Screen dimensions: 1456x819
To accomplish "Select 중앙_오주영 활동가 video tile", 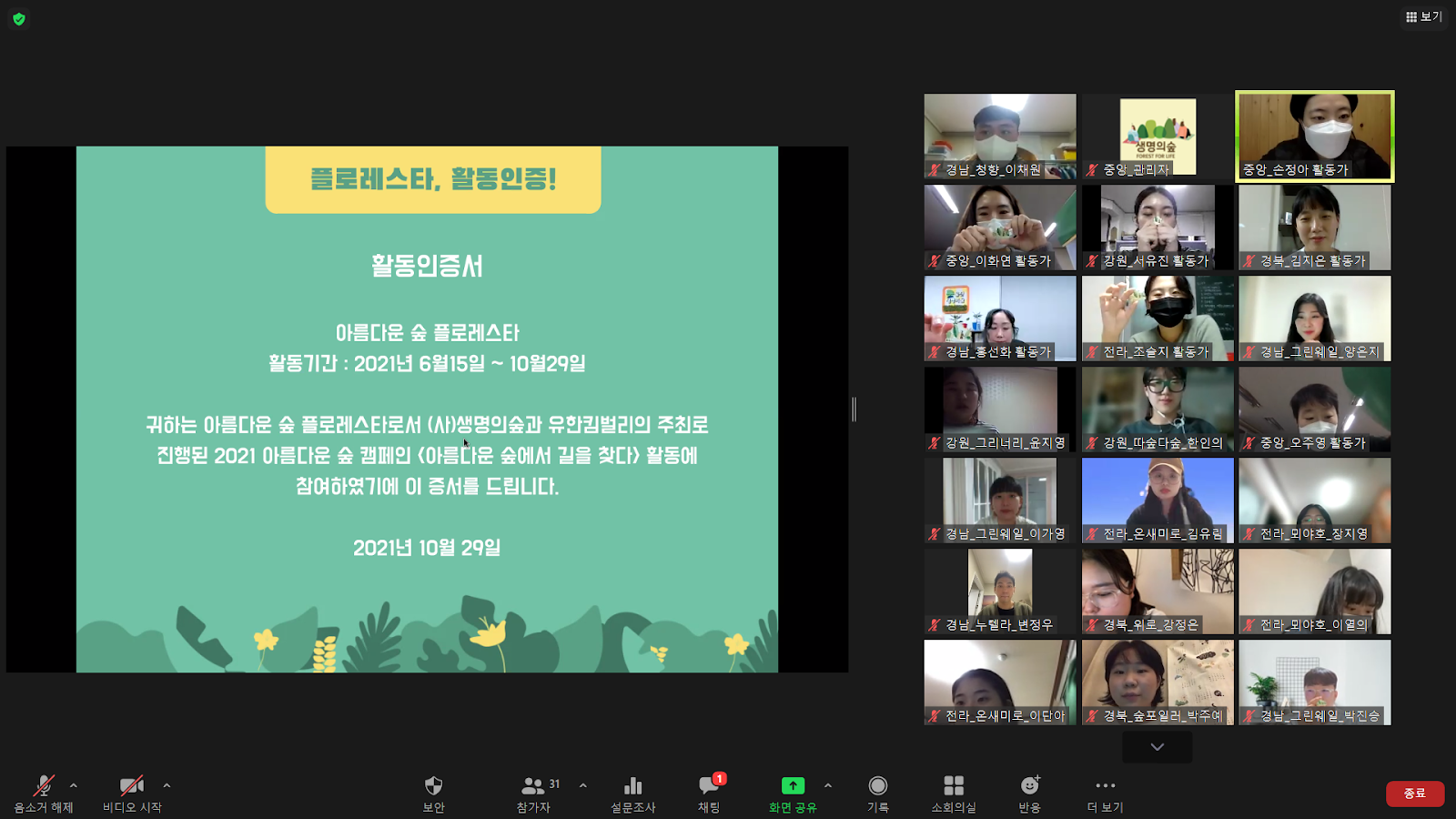I will coord(1315,409).
